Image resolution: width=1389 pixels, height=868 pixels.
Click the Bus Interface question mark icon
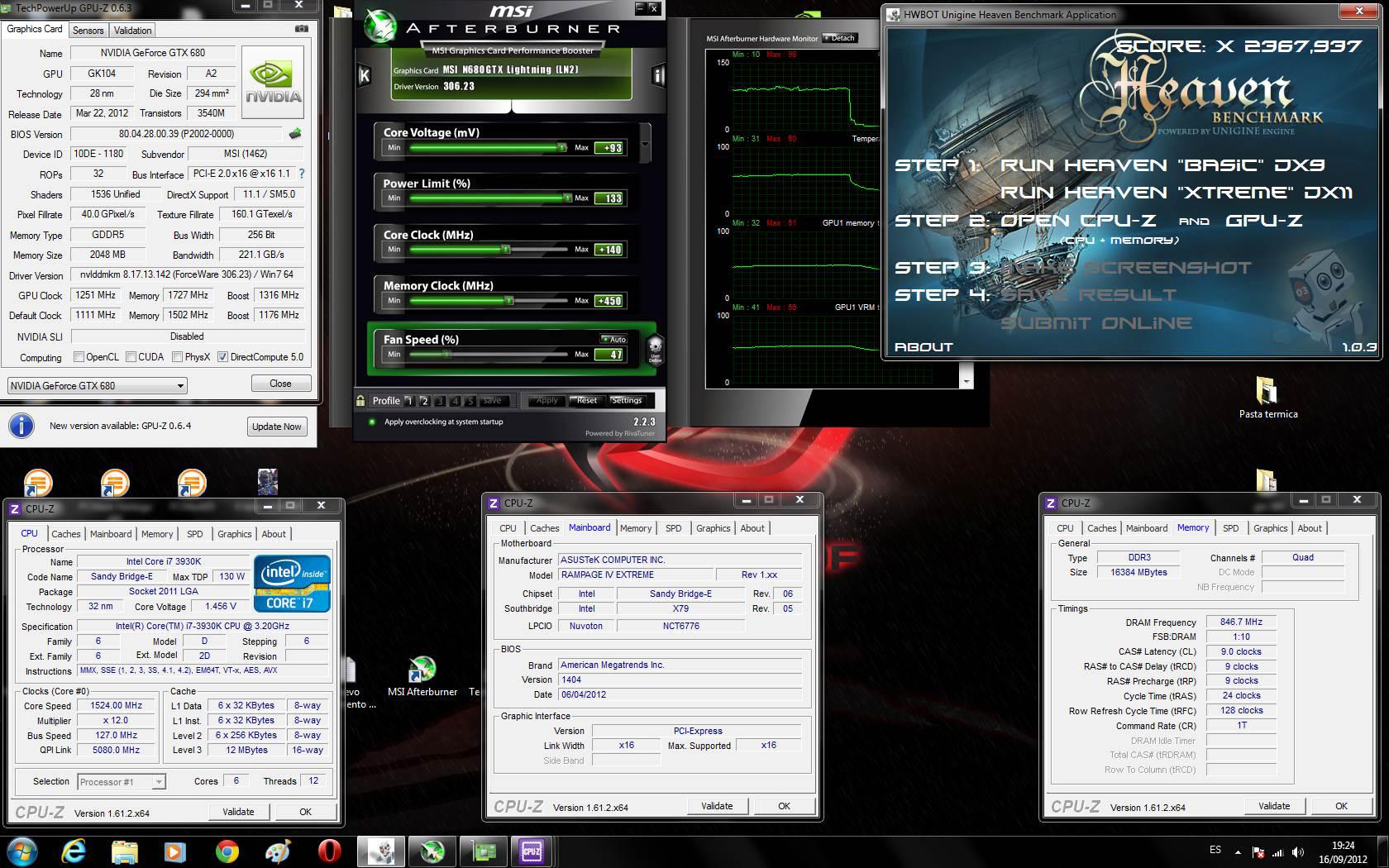click(x=301, y=174)
